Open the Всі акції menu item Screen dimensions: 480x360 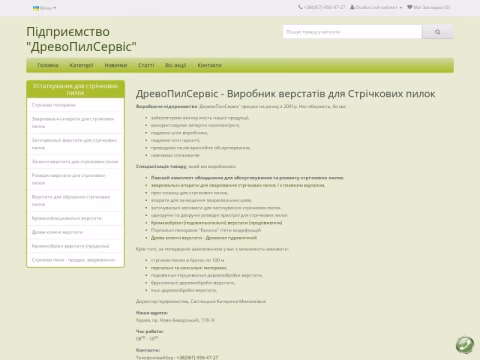point(176,65)
